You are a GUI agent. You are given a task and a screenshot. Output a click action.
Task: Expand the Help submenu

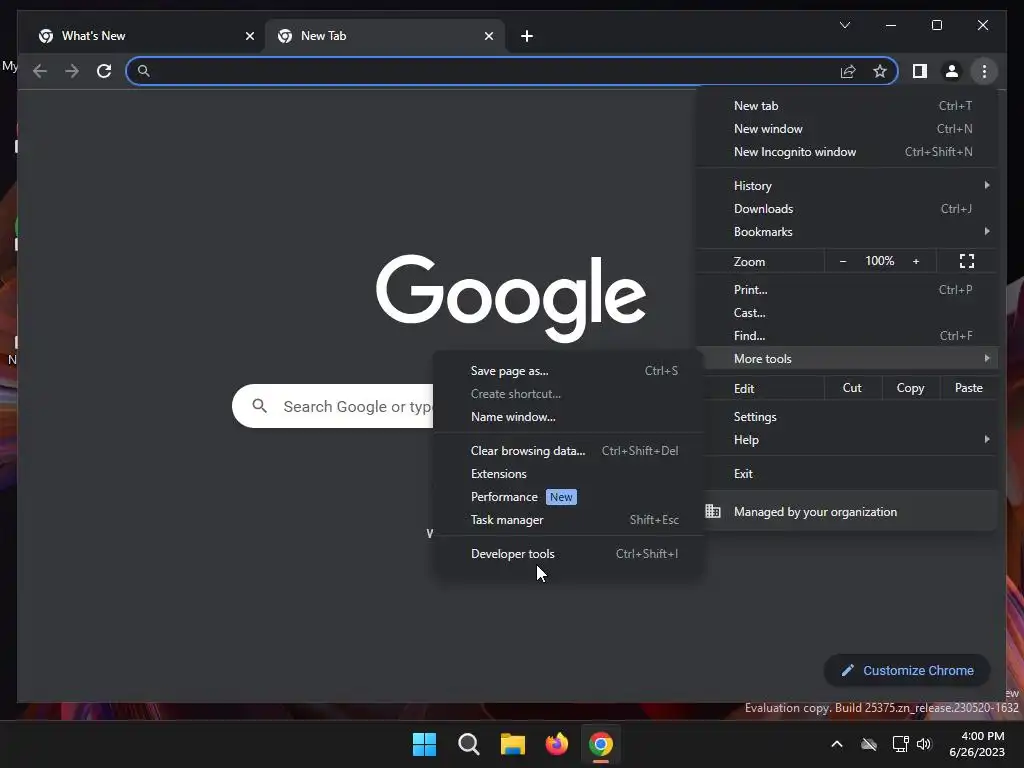[x=846, y=440]
